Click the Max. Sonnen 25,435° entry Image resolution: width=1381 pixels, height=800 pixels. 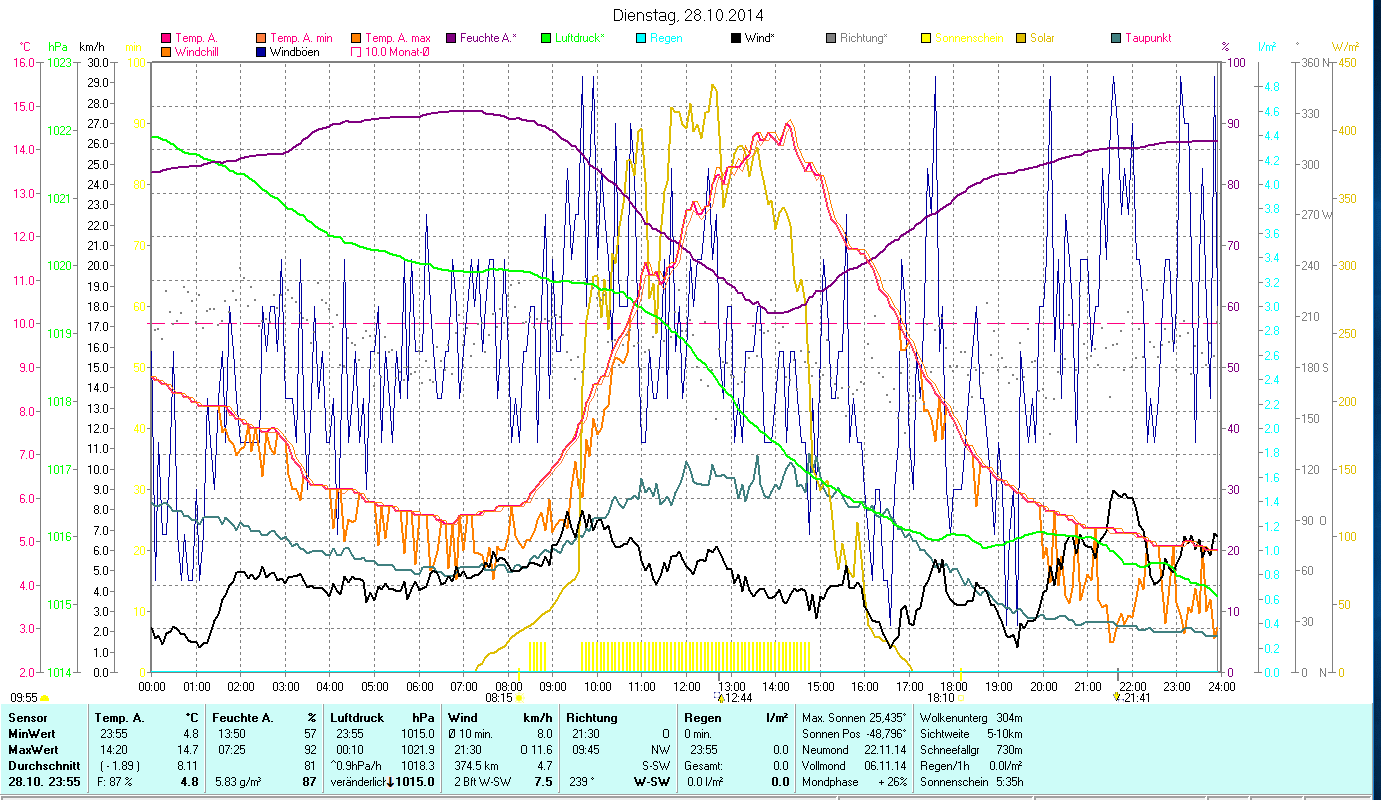(854, 717)
